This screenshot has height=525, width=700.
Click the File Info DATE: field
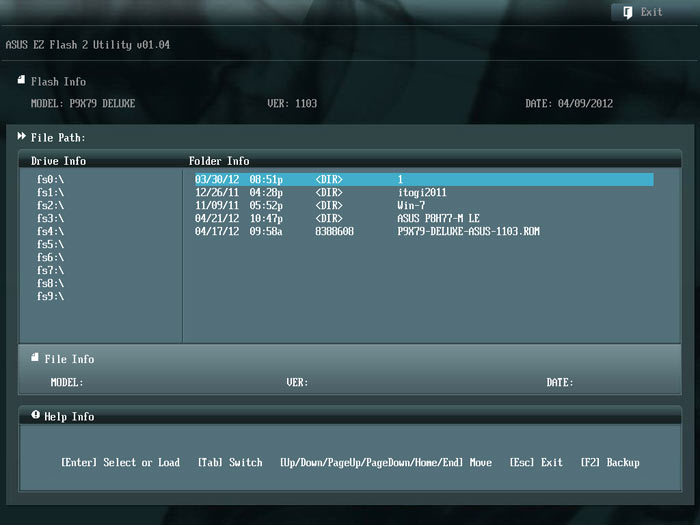tap(560, 383)
